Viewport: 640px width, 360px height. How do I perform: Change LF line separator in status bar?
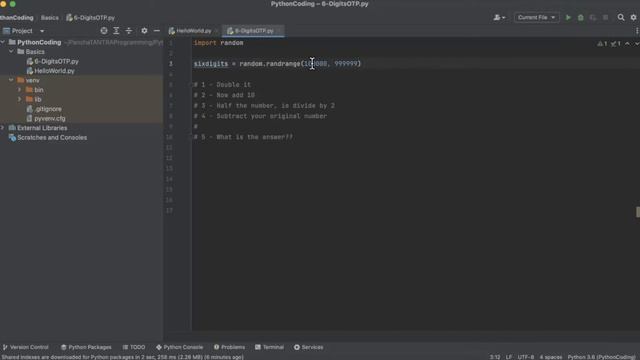click(x=509, y=357)
